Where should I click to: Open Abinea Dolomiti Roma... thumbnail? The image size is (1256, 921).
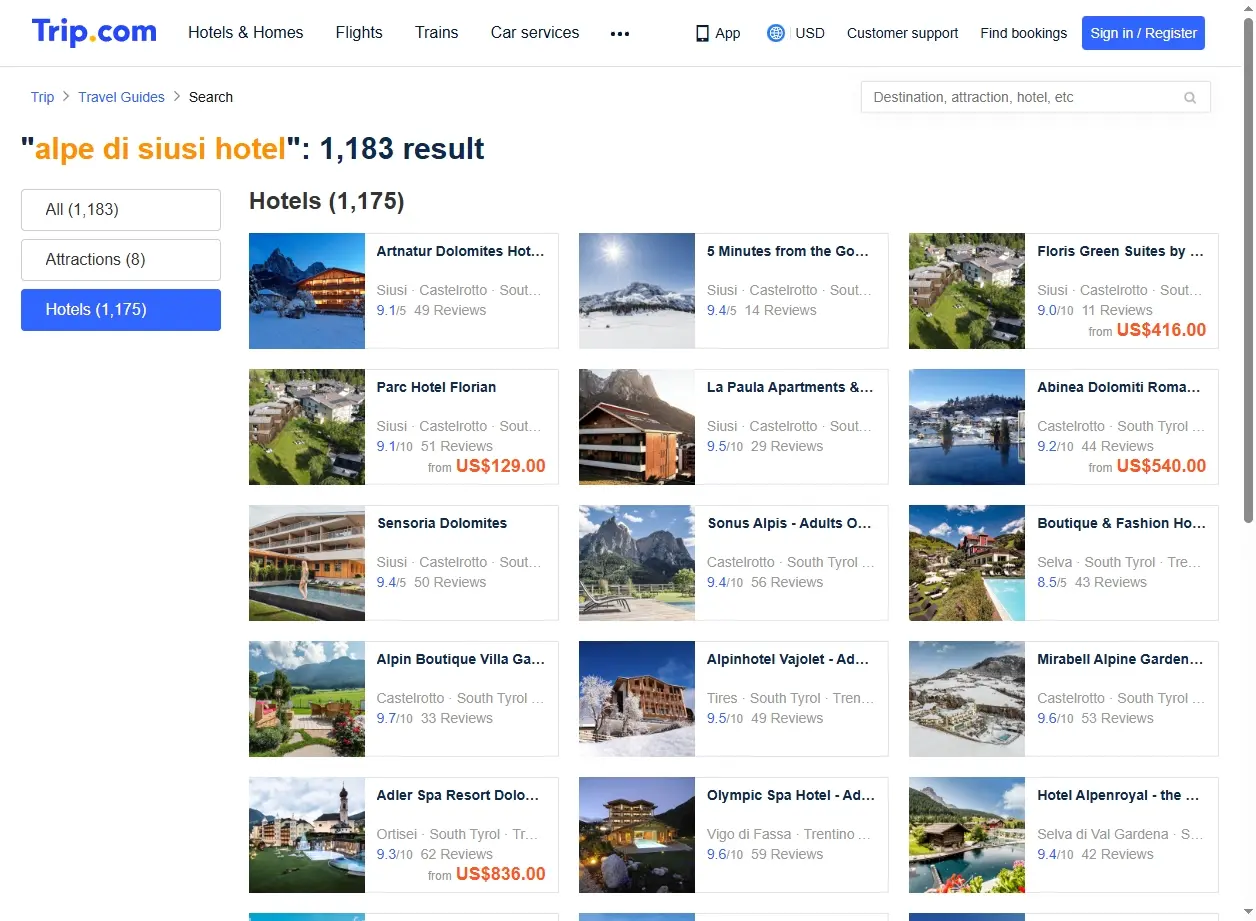967,427
